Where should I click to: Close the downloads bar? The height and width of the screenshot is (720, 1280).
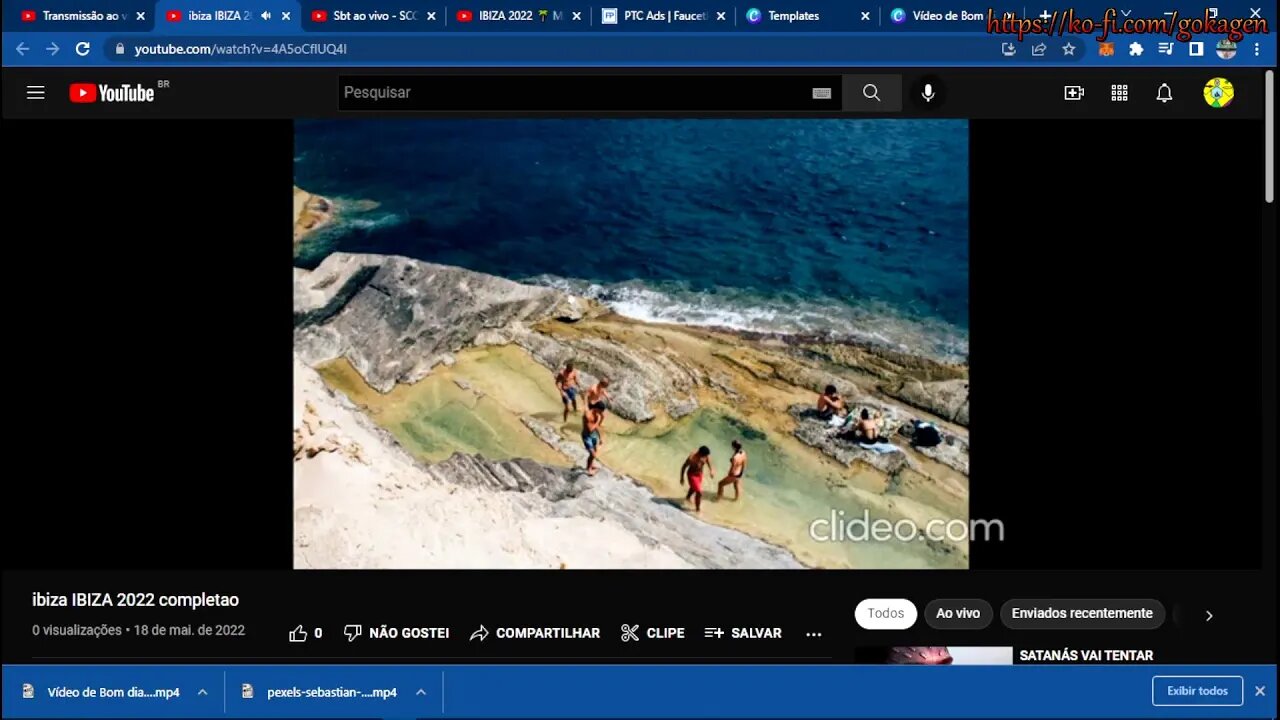[x=1260, y=691]
